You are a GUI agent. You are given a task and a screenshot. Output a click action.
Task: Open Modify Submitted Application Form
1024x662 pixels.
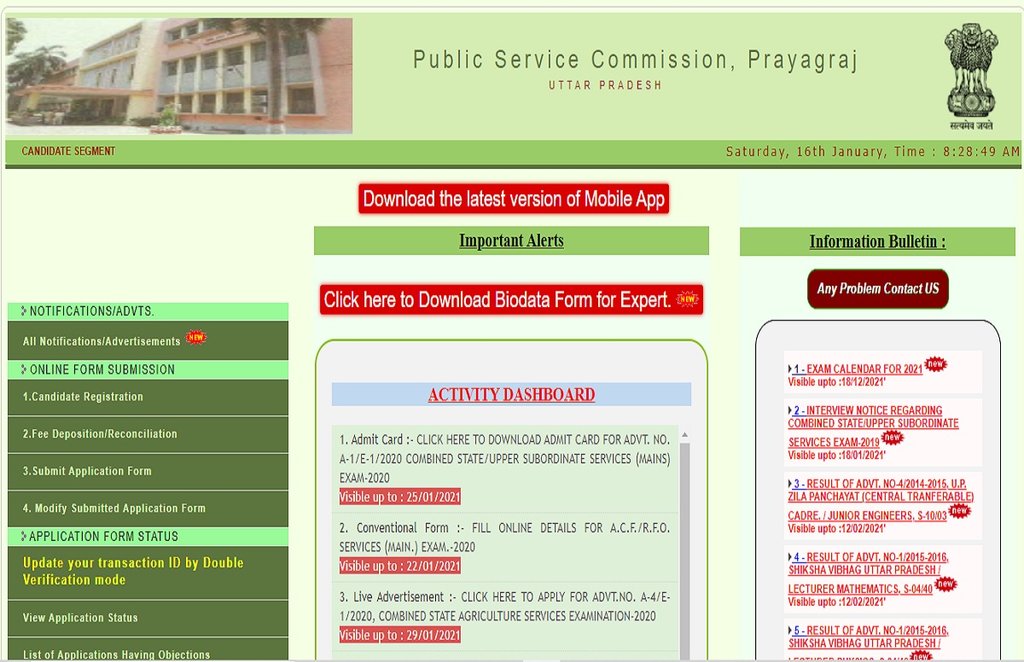[114, 508]
